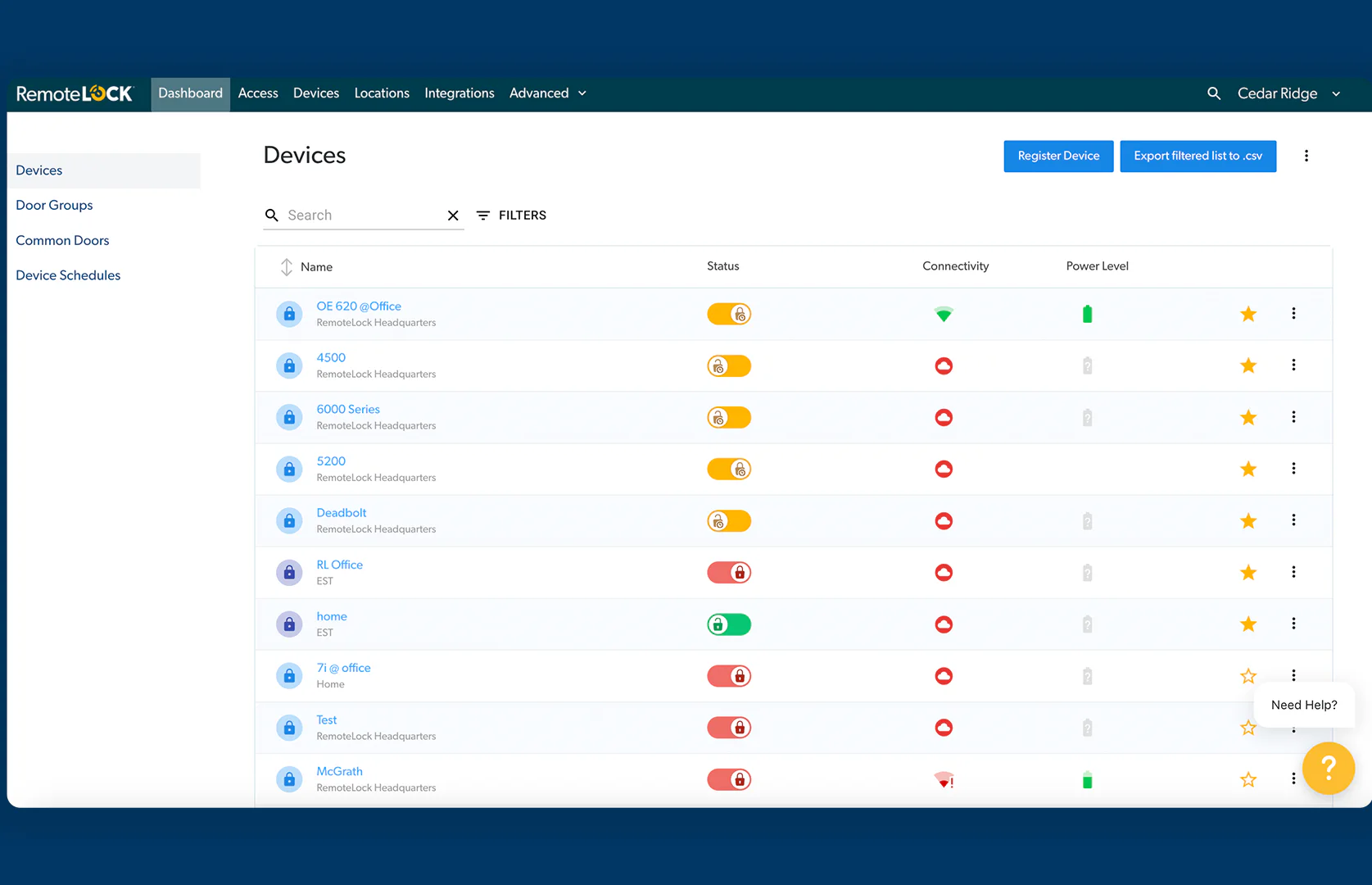
Task: Open the Integrations navigation item
Action: click(460, 93)
